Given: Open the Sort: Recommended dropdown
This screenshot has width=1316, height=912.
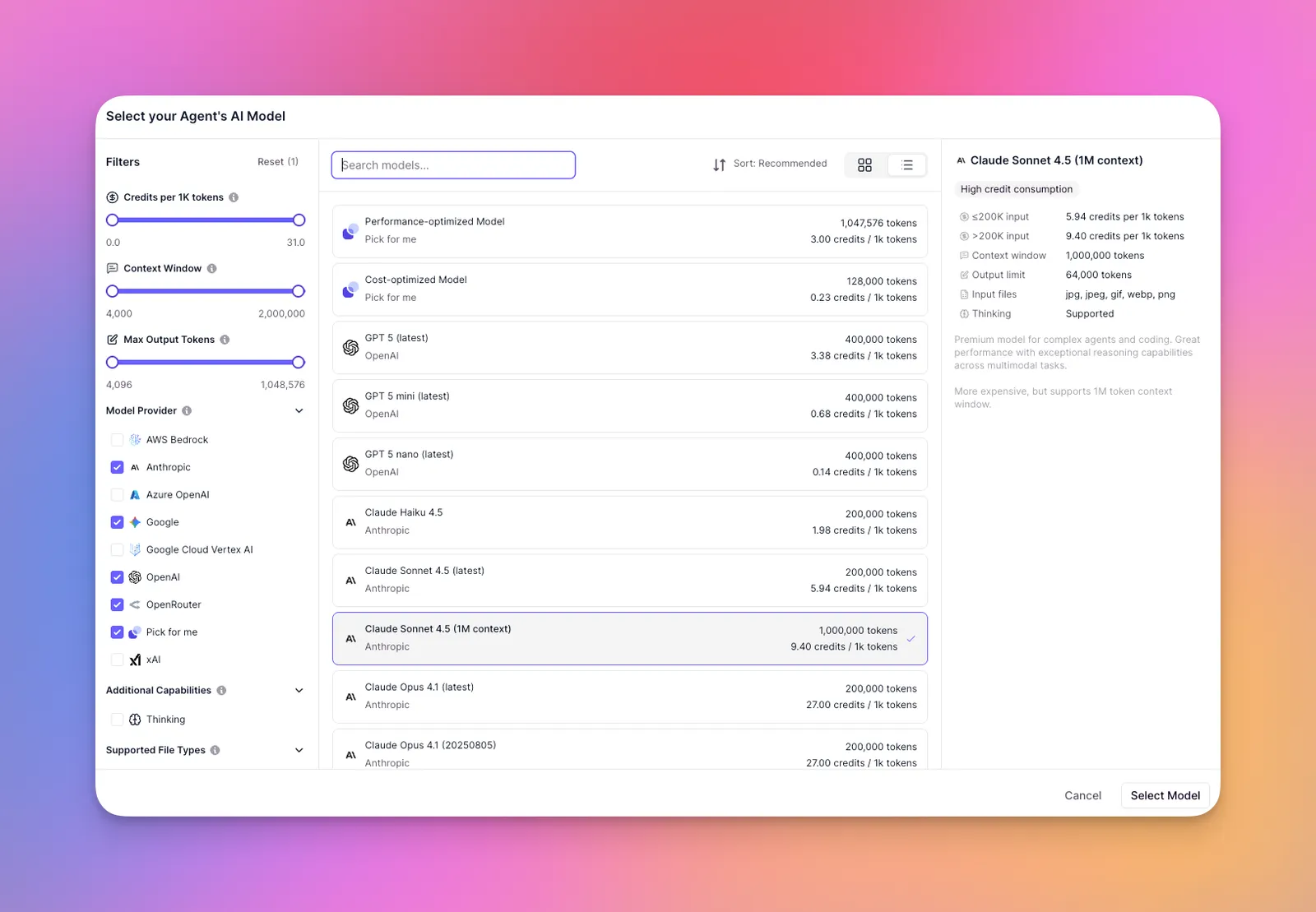Looking at the screenshot, I should point(770,164).
